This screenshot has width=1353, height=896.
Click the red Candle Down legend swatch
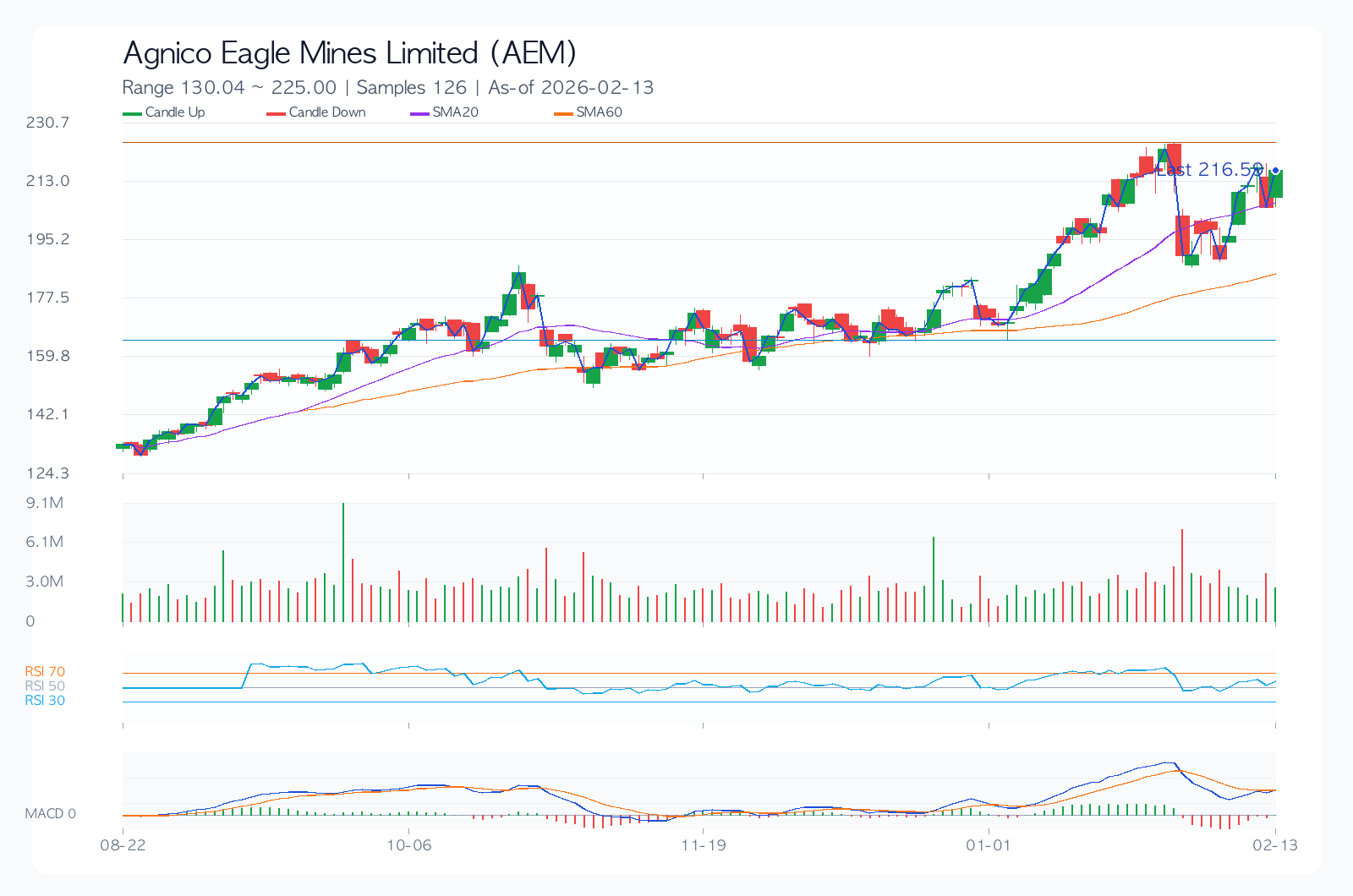pyautogui.click(x=277, y=113)
